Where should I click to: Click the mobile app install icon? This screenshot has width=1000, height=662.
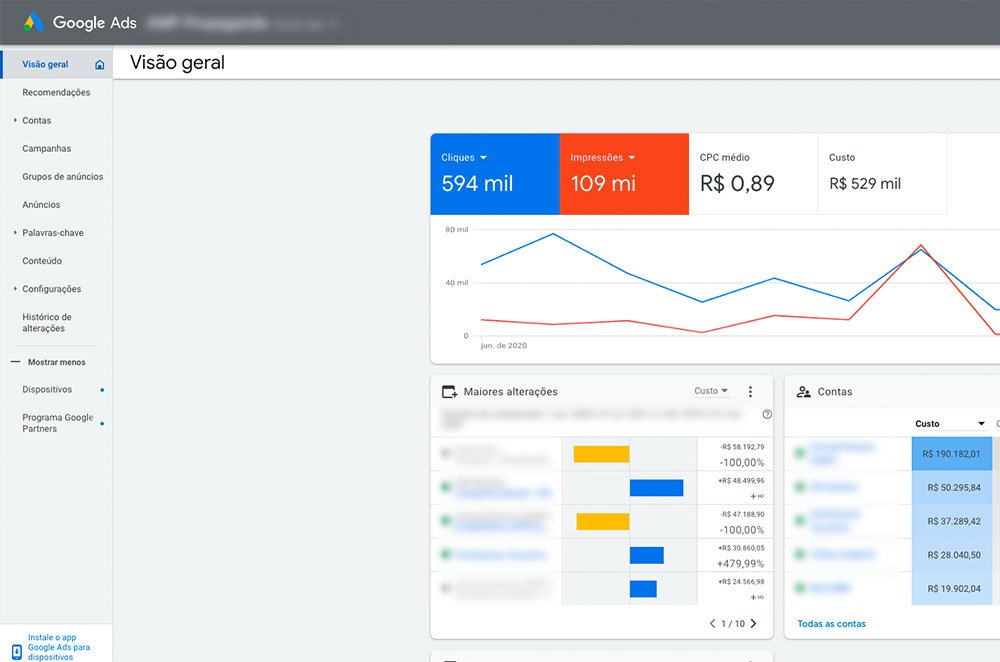pyautogui.click(x=17, y=651)
